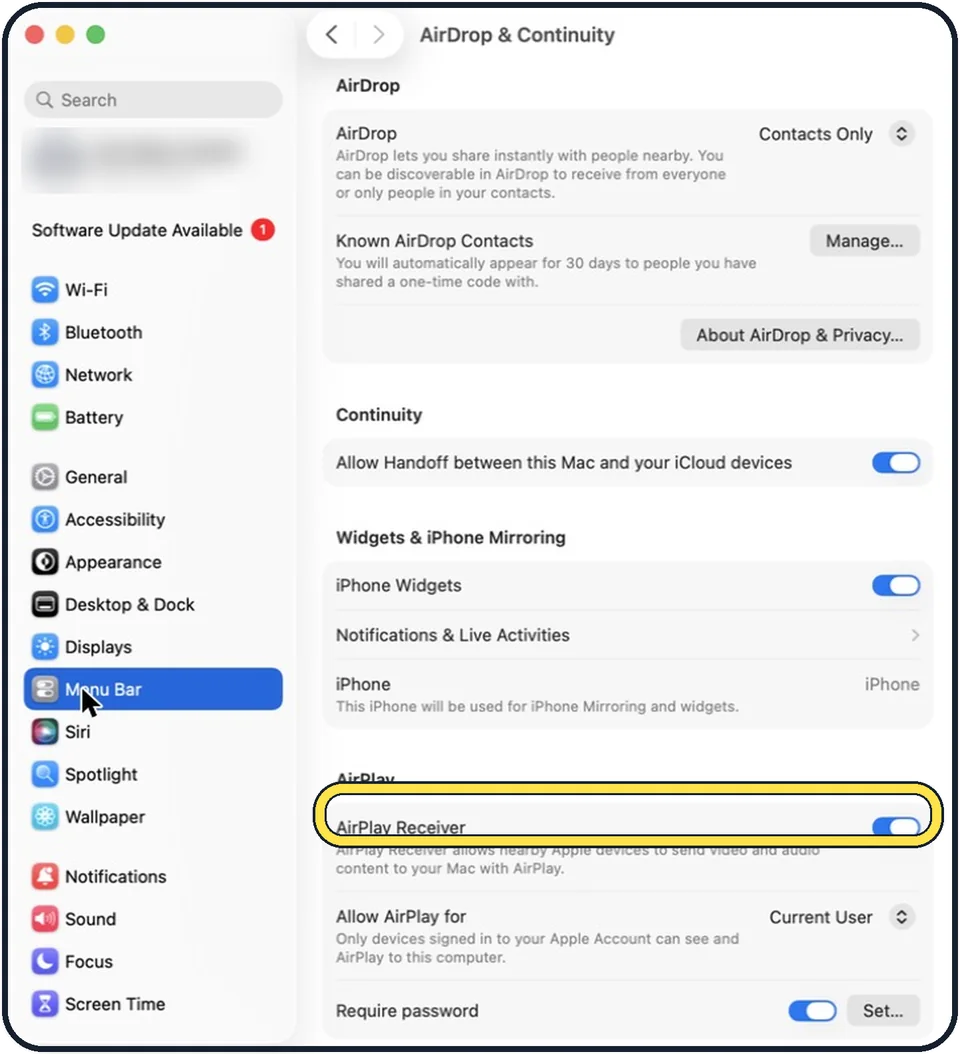Image resolution: width=960 pixels, height=1054 pixels.
Task: Click the General gear icon
Action: click(45, 477)
